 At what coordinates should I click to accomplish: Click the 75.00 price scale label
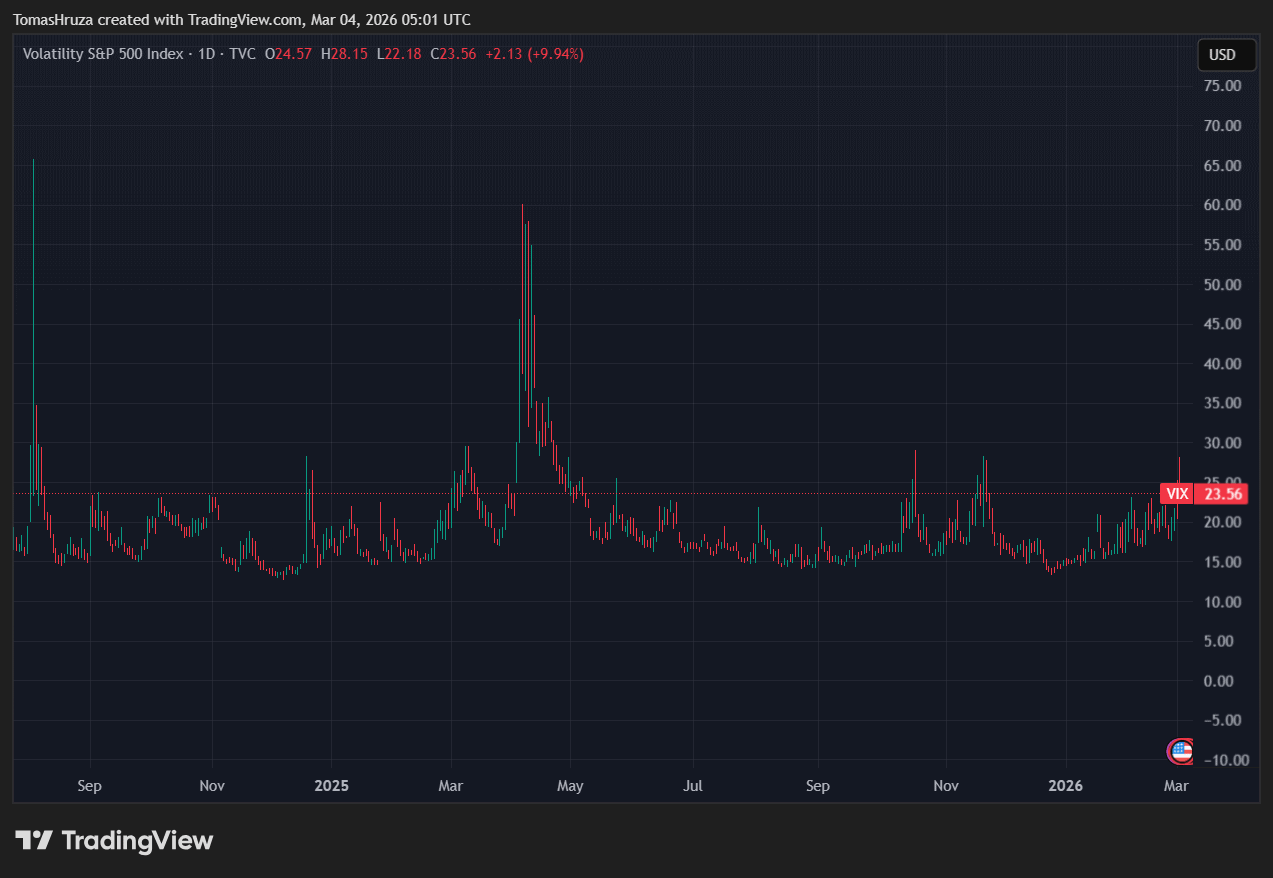pyautogui.click(x=1223, y=86)
